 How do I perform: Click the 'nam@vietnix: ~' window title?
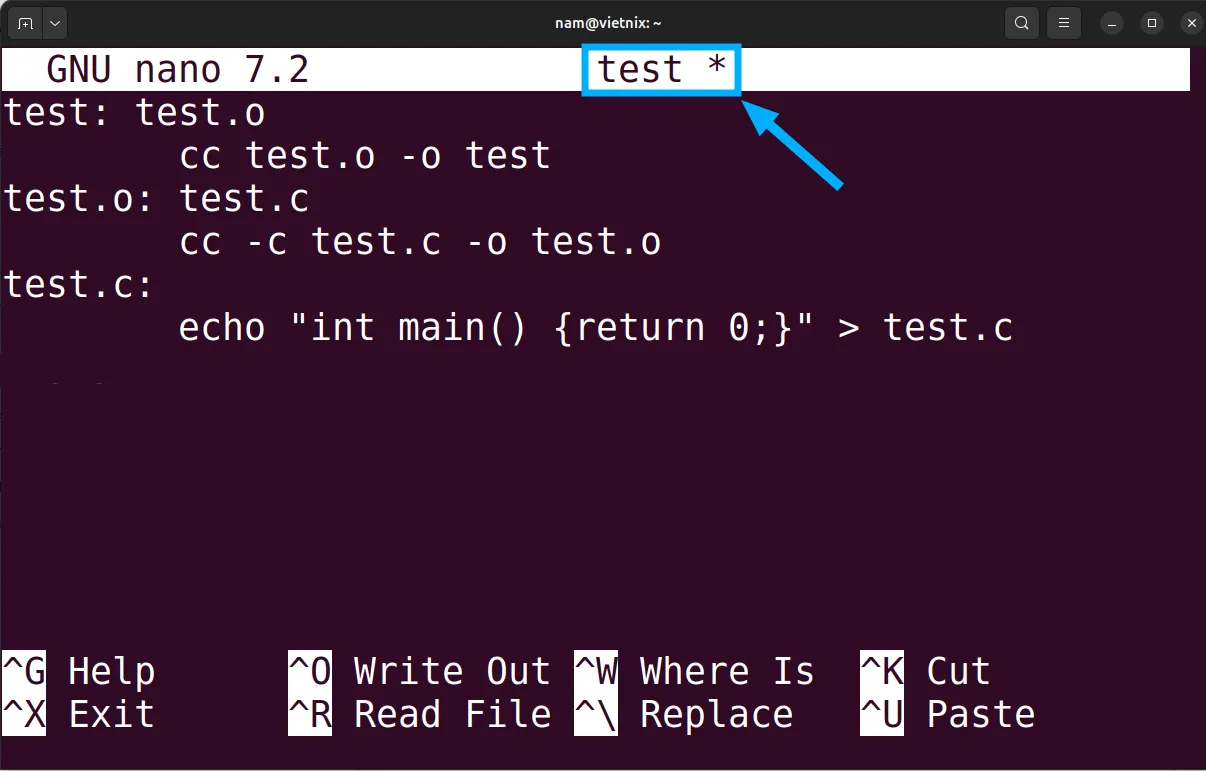(608, 23)
